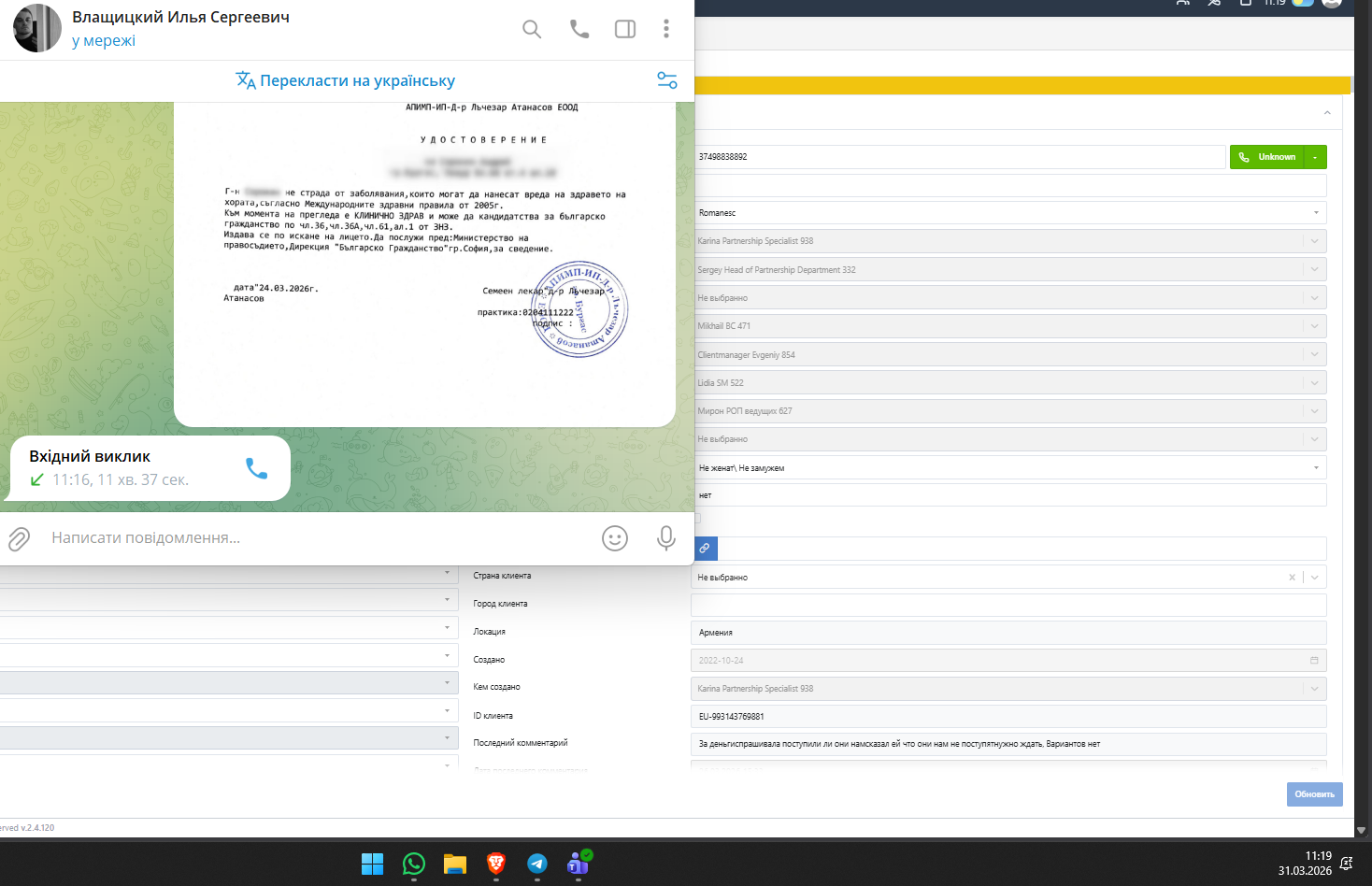Click the Кем создано label

pyautogui.click(x=496, y=687)
